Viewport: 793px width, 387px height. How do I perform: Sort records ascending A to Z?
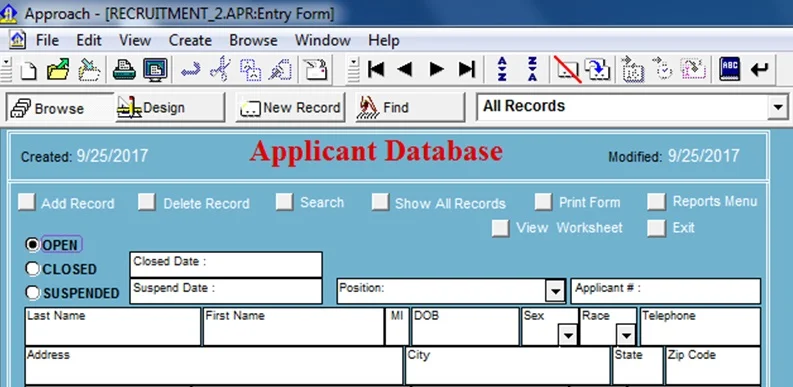(502, 69)
